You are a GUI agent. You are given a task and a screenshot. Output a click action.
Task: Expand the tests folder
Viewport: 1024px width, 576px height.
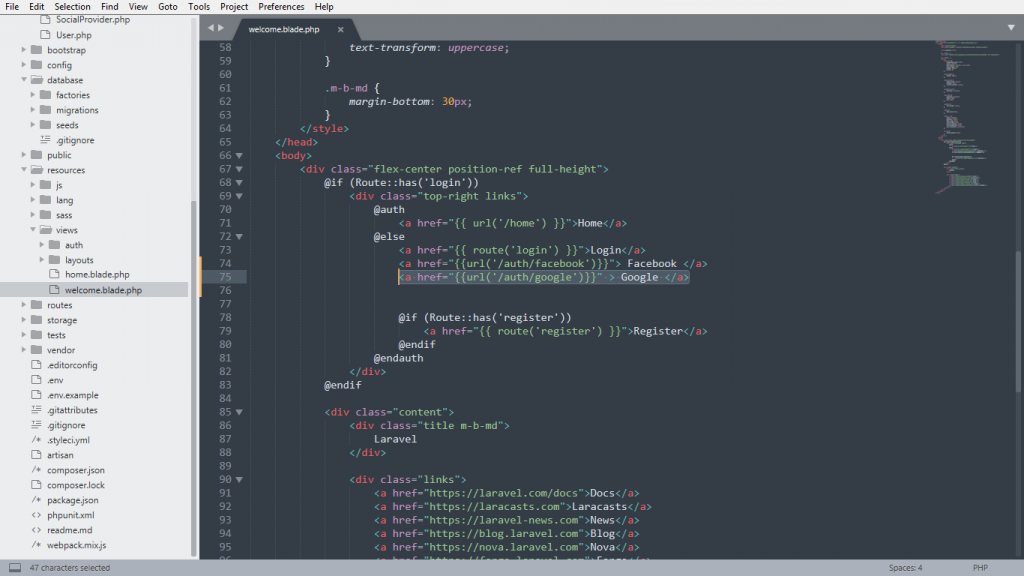pos(24,335)
